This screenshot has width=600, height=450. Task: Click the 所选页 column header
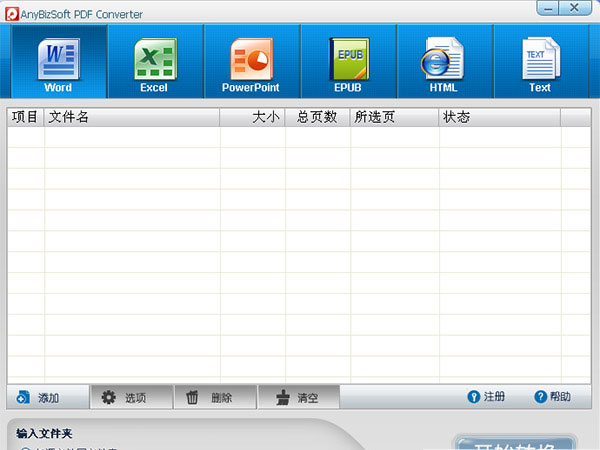click(x=395, y=117)
